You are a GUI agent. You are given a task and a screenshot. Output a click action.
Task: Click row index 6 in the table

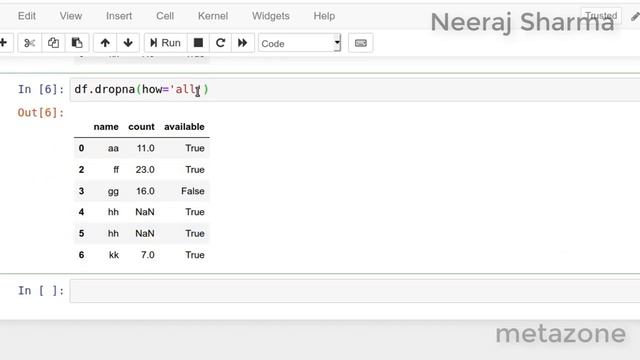(81, 255)
